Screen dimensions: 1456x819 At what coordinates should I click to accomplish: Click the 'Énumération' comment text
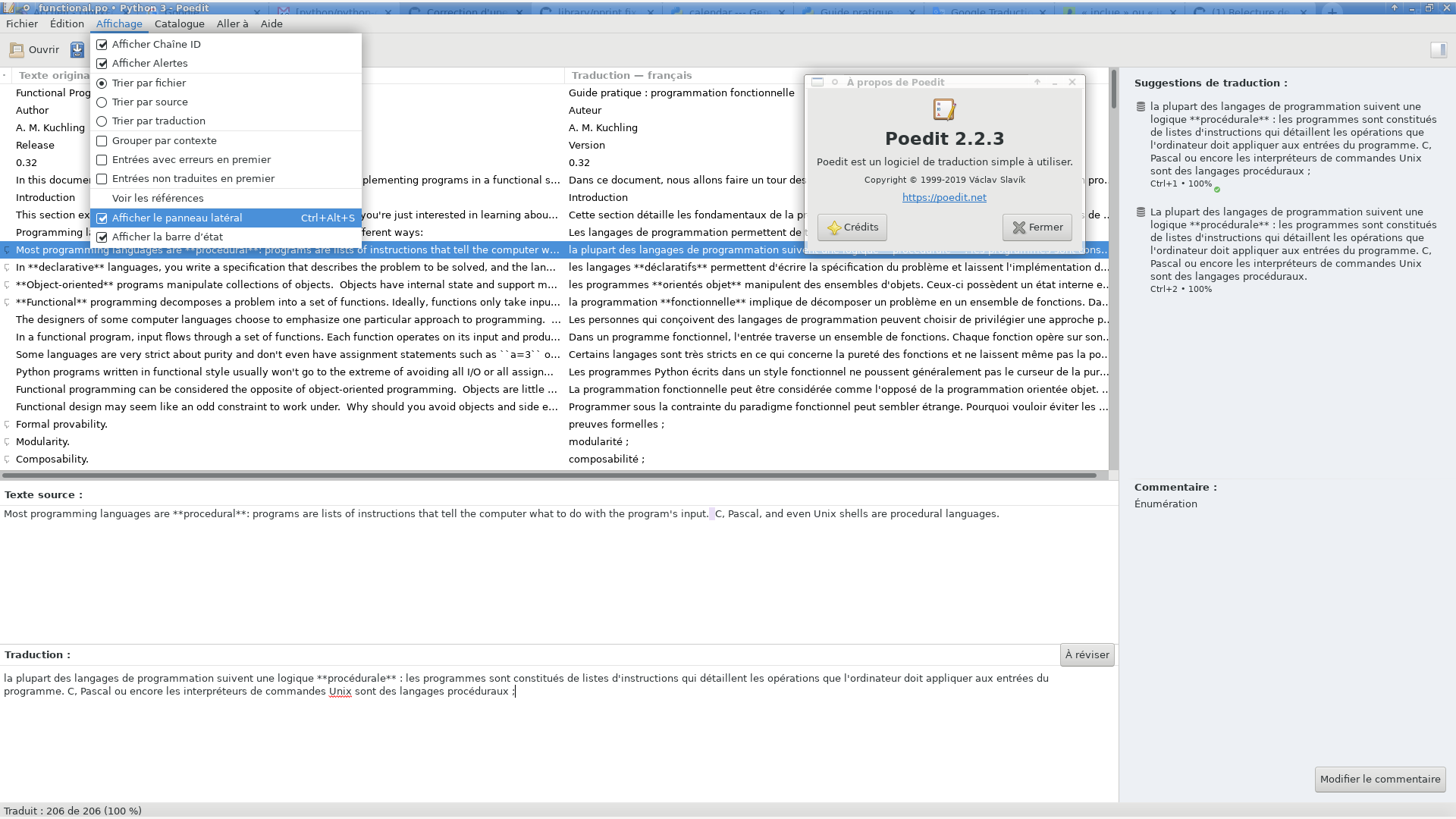click(x=1166, y=504)
